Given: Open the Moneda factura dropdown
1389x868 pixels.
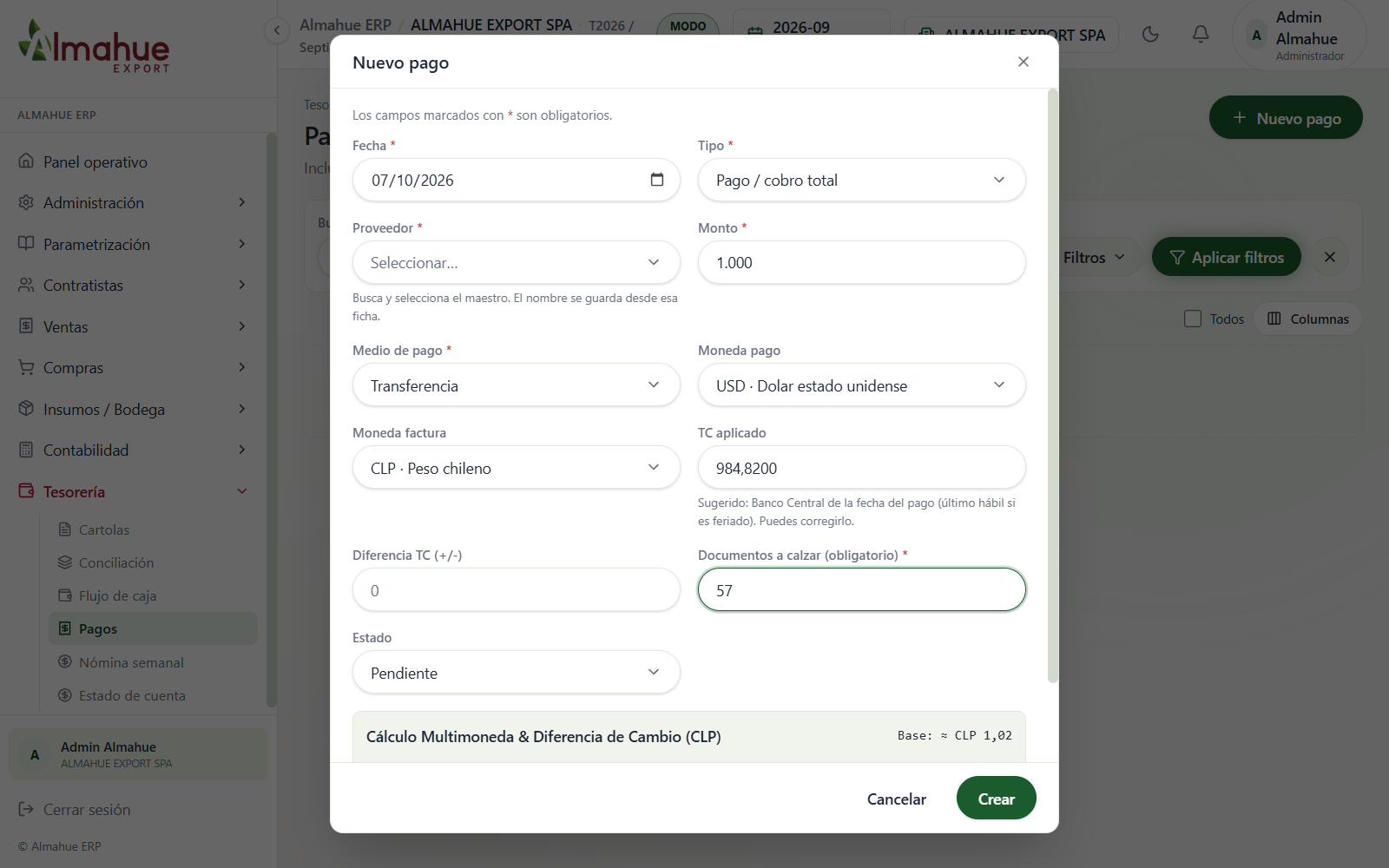Looking at the screenshot, I should (517, 467).
